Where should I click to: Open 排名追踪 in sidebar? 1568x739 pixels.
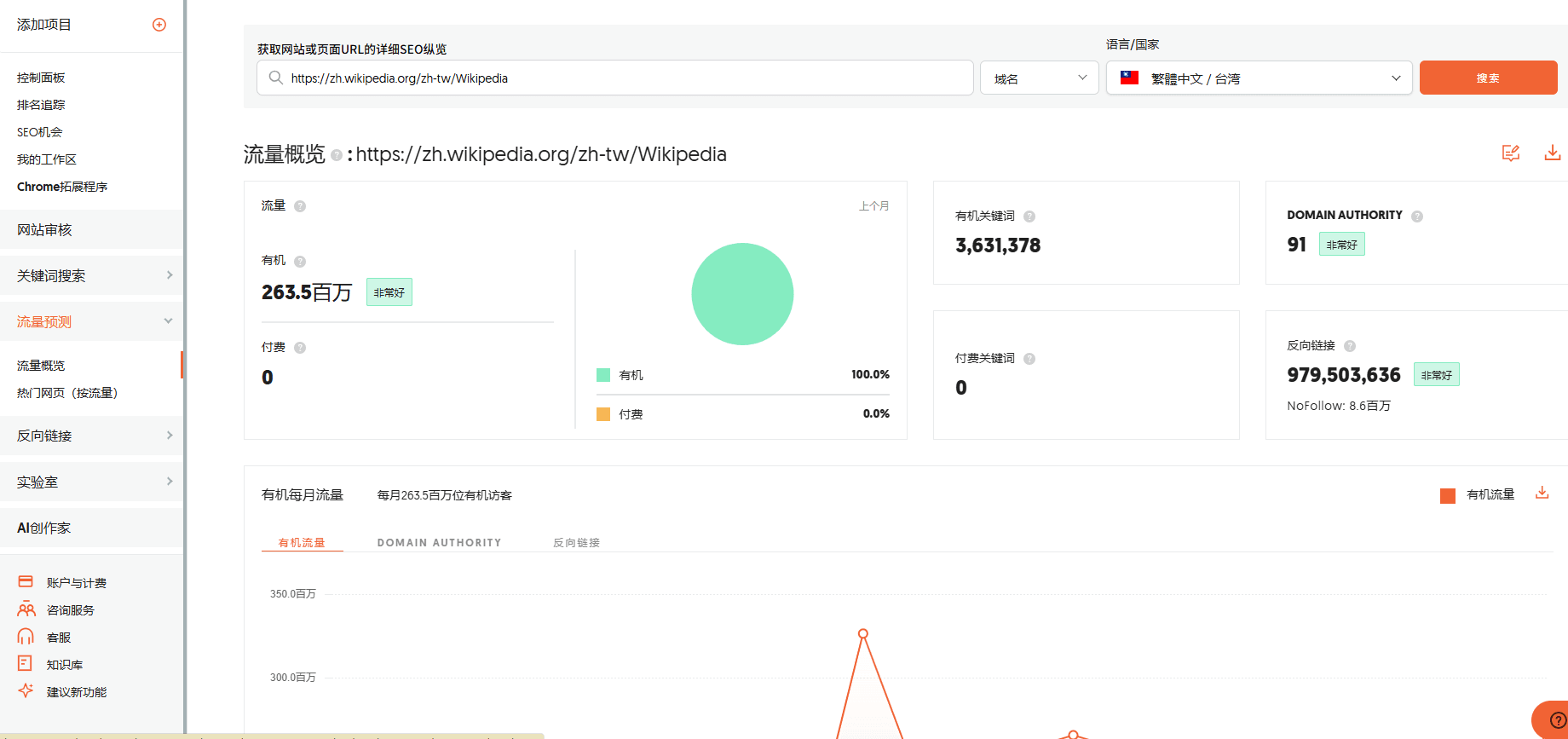tap(41, 105)
